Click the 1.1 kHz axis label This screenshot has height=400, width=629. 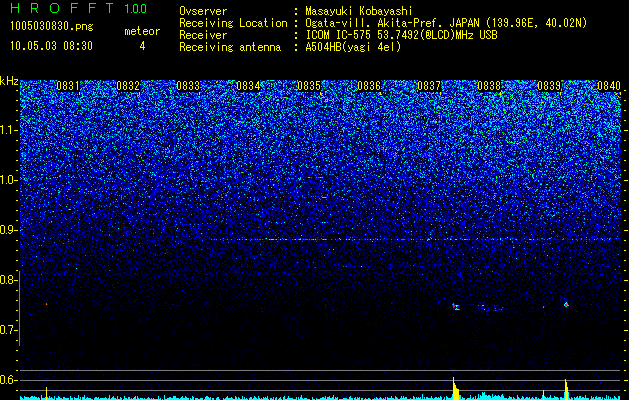click(8, 130)
